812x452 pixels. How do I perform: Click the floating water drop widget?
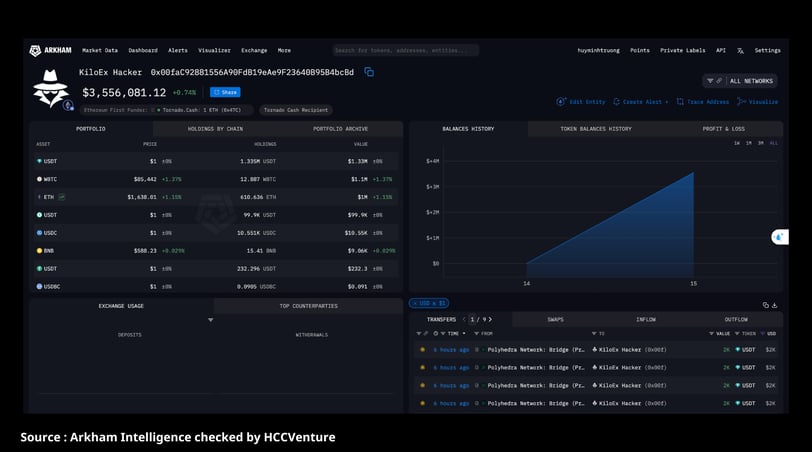779,237
